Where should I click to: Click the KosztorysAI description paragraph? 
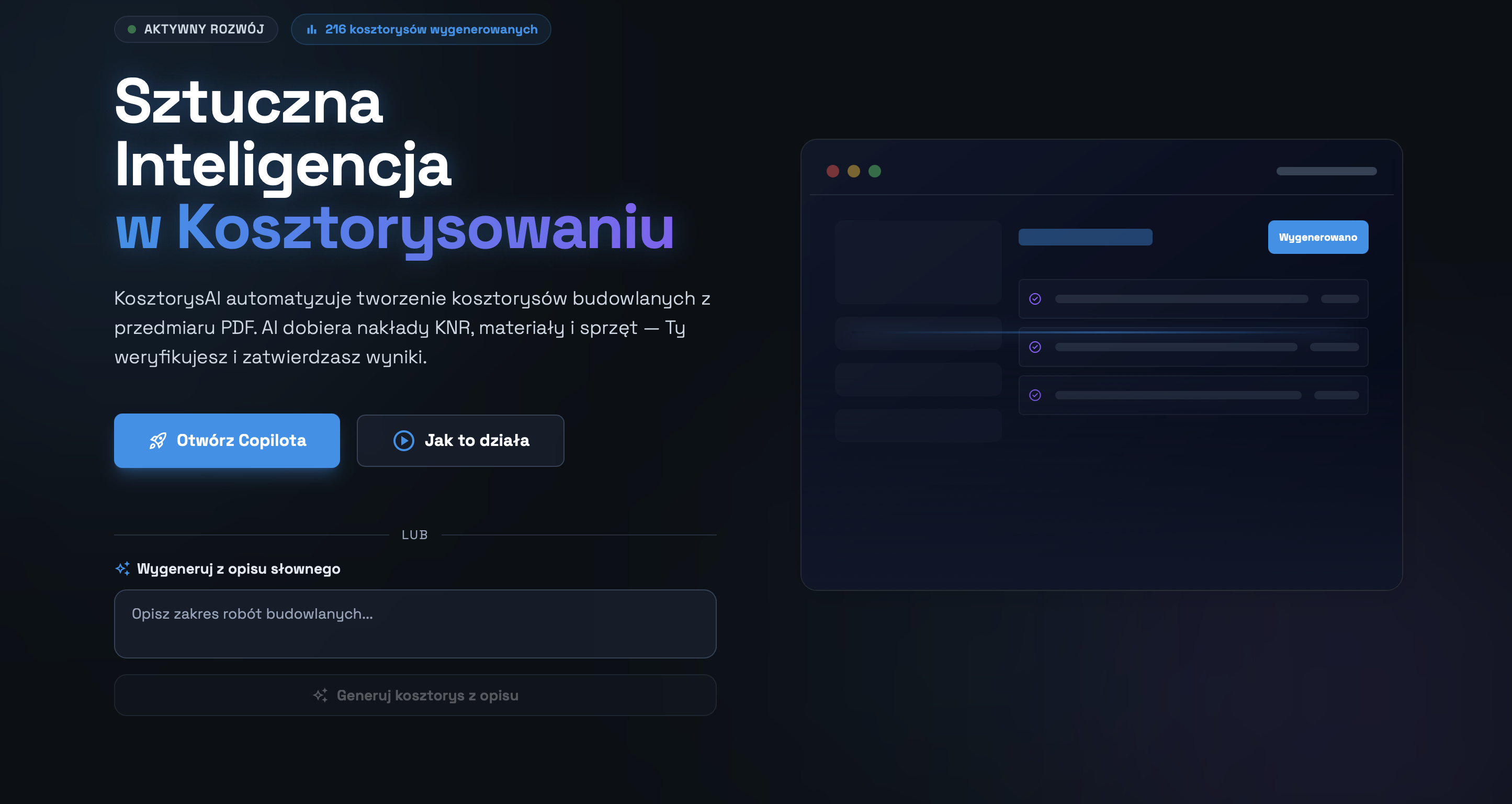[413, 327]
